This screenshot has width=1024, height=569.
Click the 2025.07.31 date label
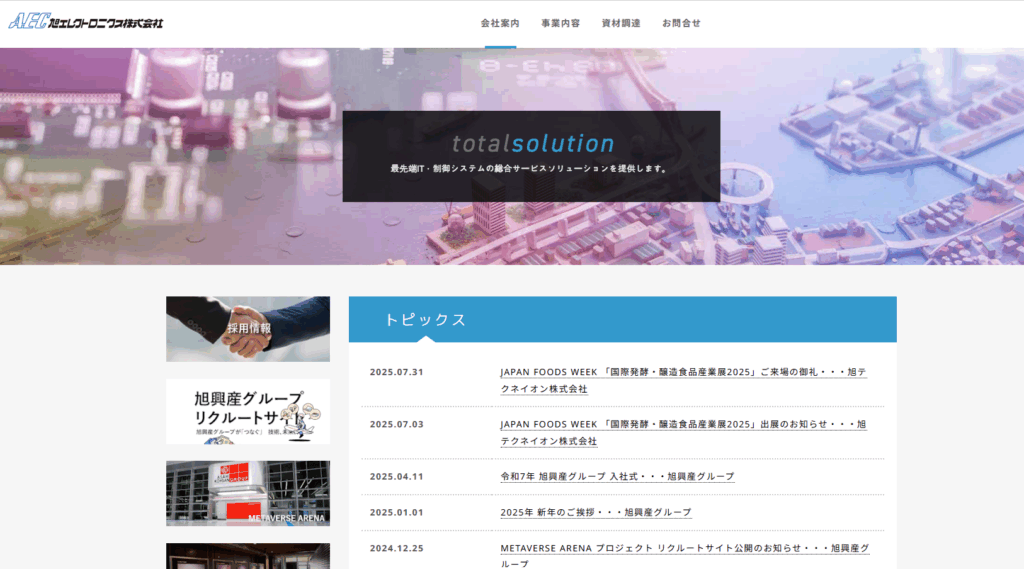pyautogui.click(x=396, y=372)
